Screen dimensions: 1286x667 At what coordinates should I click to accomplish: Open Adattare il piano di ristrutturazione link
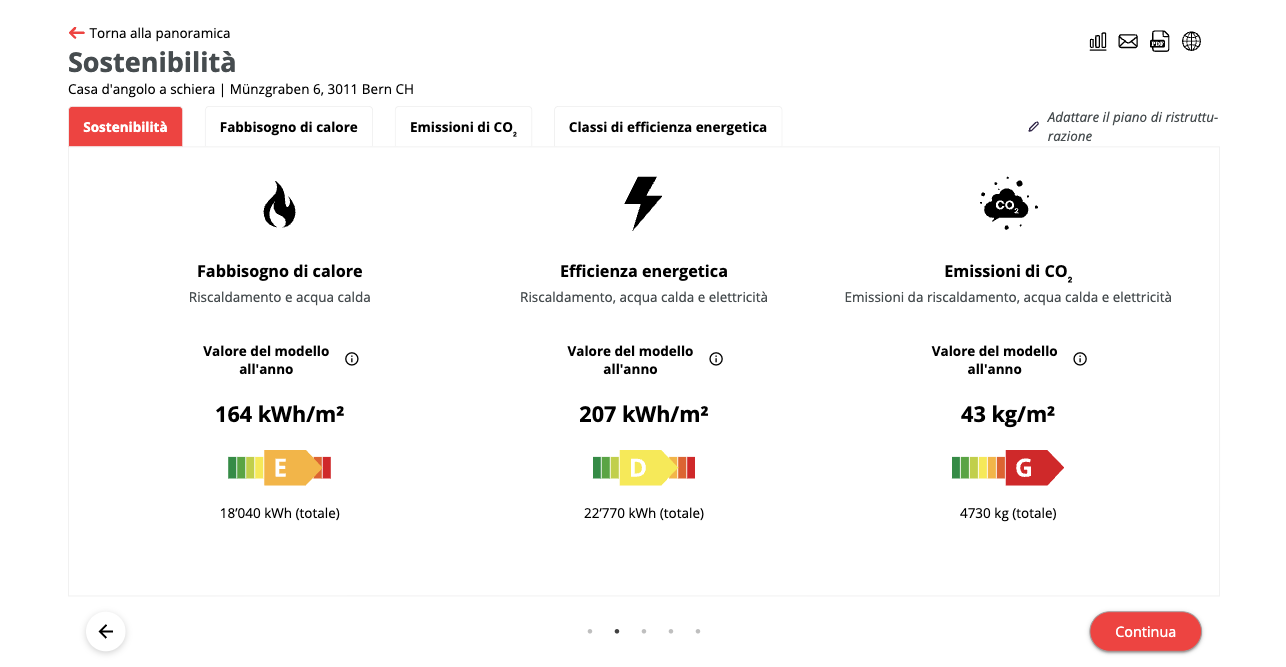1131,127
